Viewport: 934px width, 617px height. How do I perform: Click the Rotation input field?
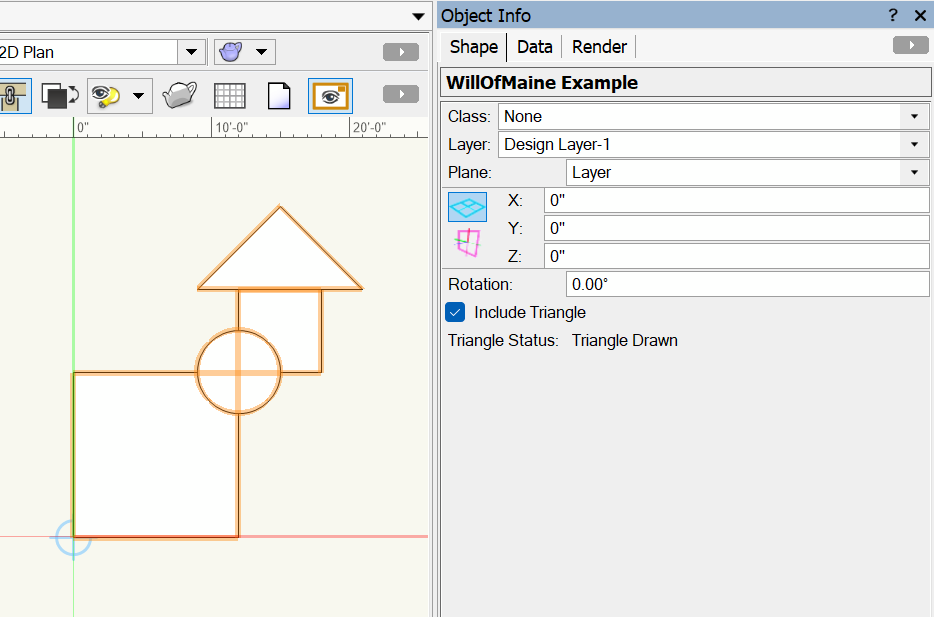click(747, 285)
